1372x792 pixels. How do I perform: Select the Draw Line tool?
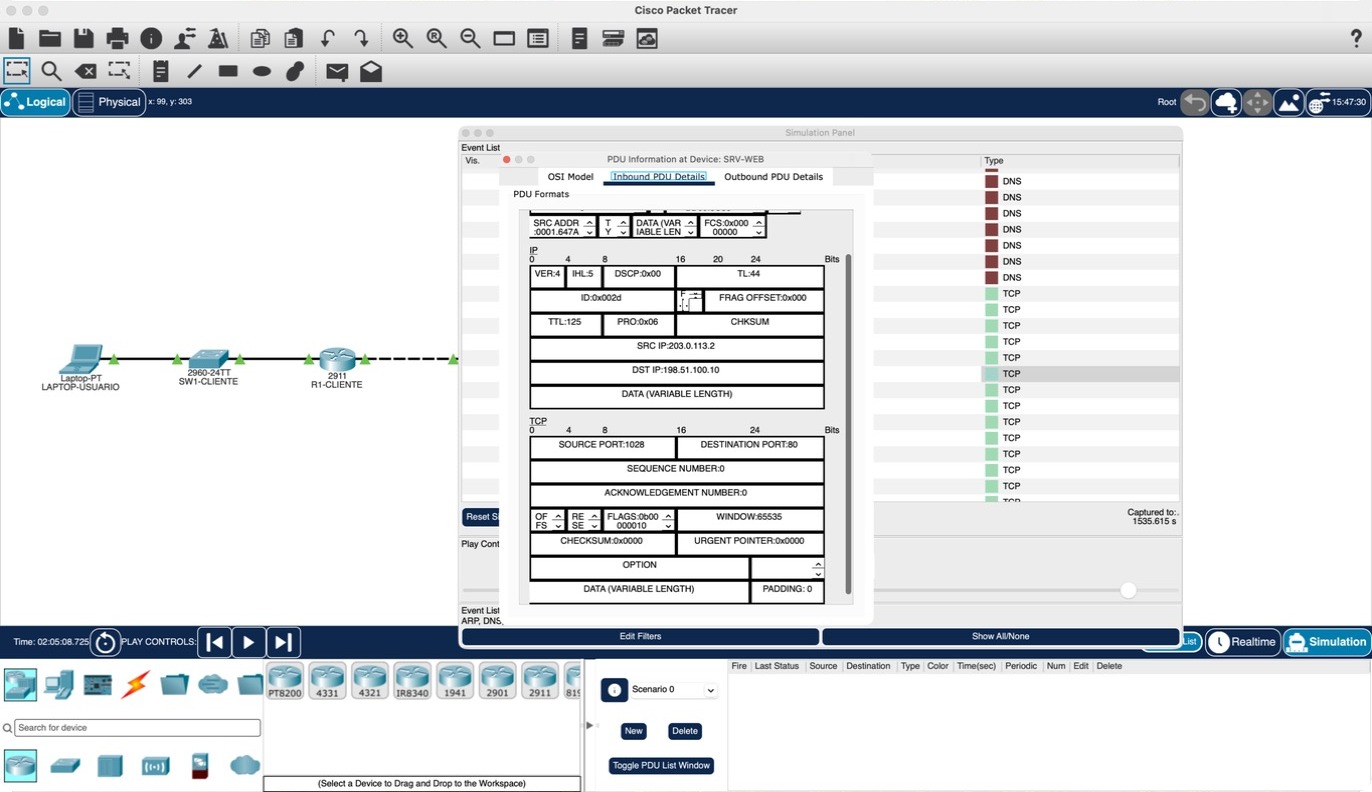tap(194, 71)
